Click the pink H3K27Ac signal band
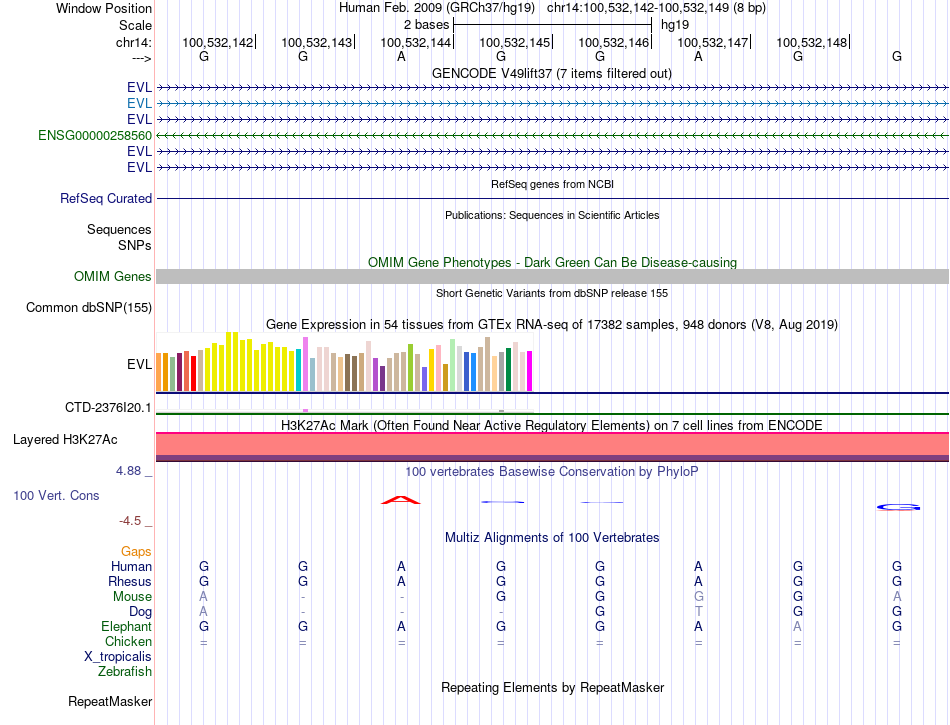This screenshot has width=950, height=725. [552, 443]
